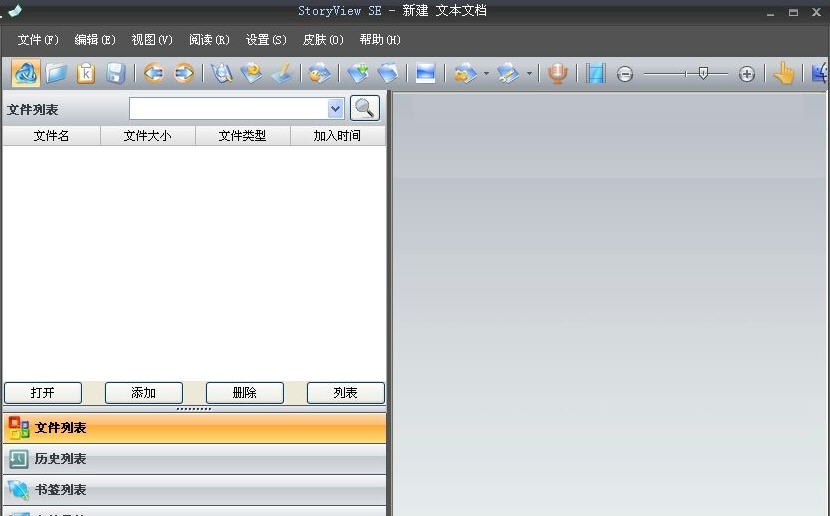Click the page with orange ball toolbar icon
The image size is (830, 516).
coord(320,74)
